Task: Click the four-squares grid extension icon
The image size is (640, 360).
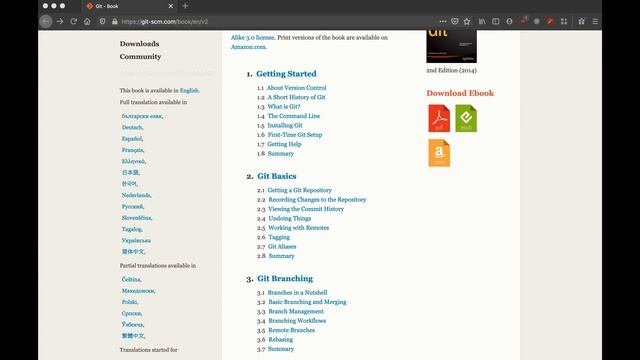Action: click(564, 22)
